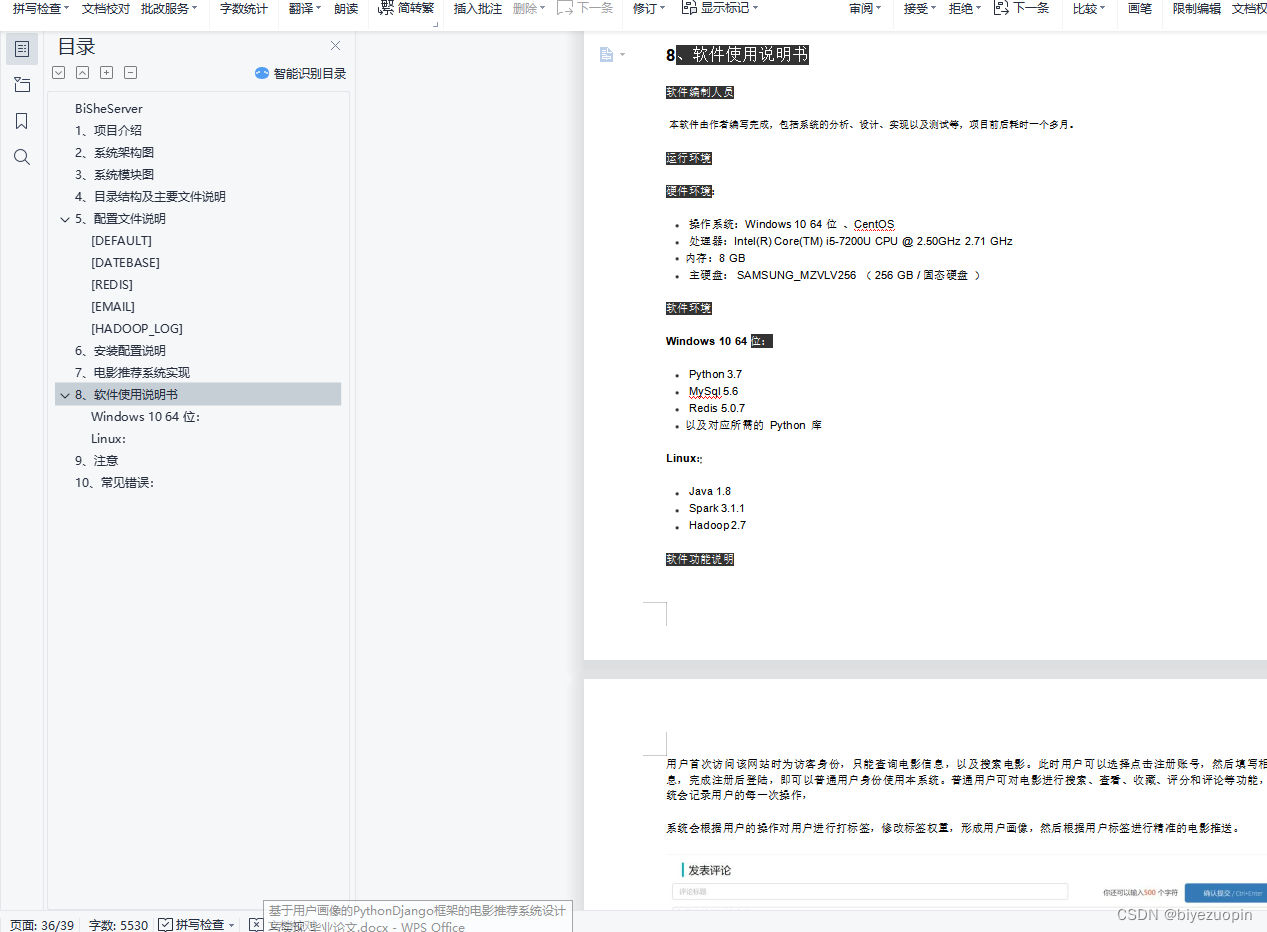1267x932 pixels.
Task: Select [DEFAULT] outline entry
Action: (x=121, y=240)
